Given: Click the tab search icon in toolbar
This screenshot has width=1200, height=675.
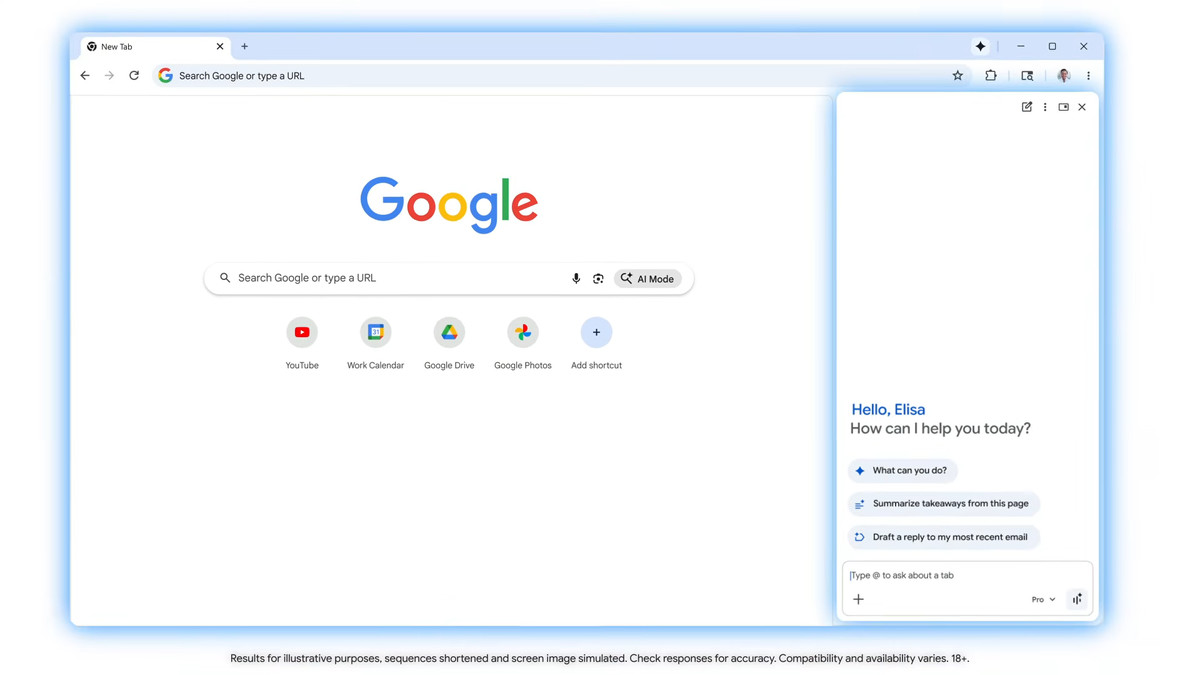Looking at the screenshot, I should pos(1027,75).
